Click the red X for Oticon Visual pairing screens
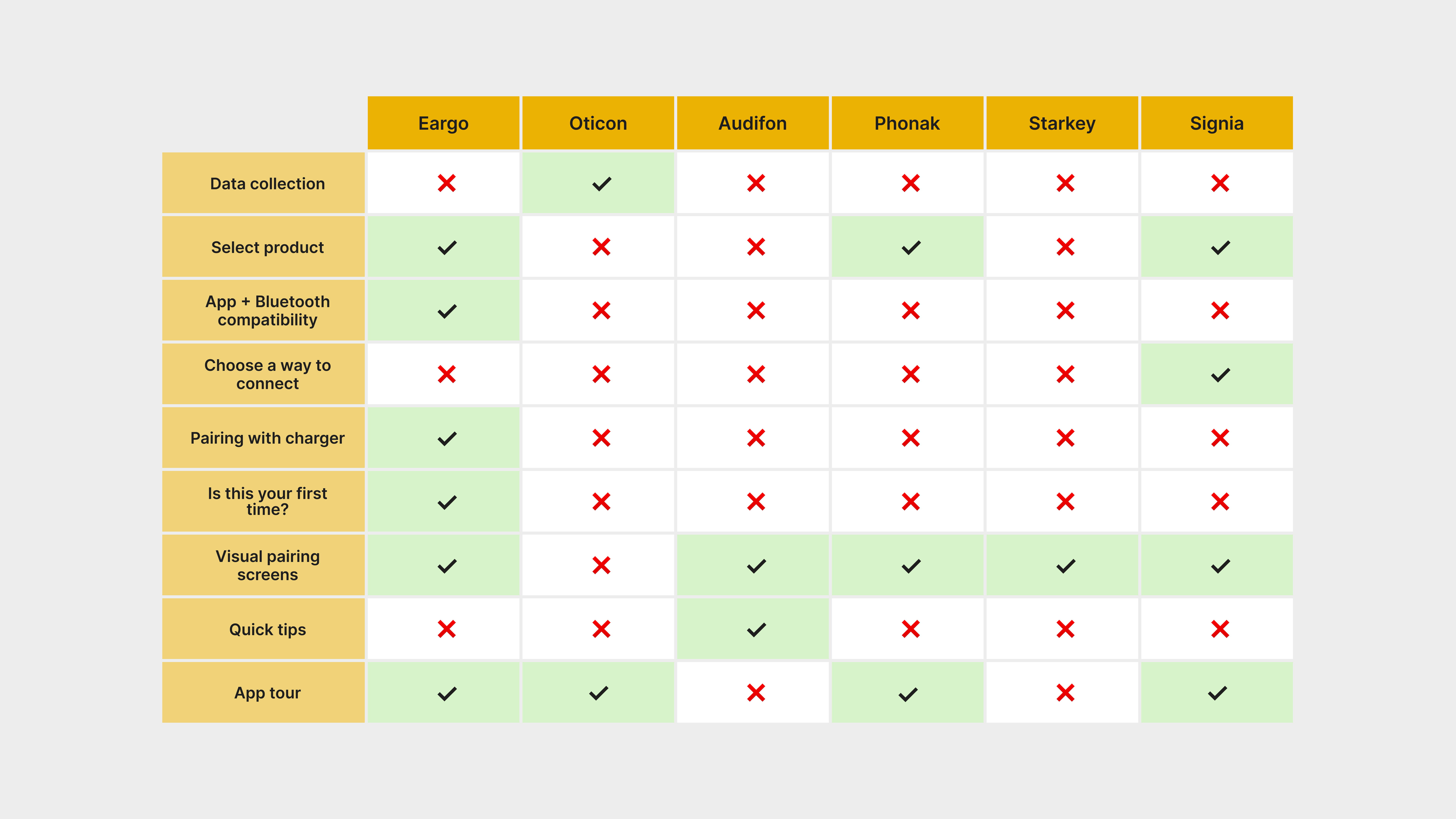This screenshot has height=819, width=1456. (x=601, y=565)
